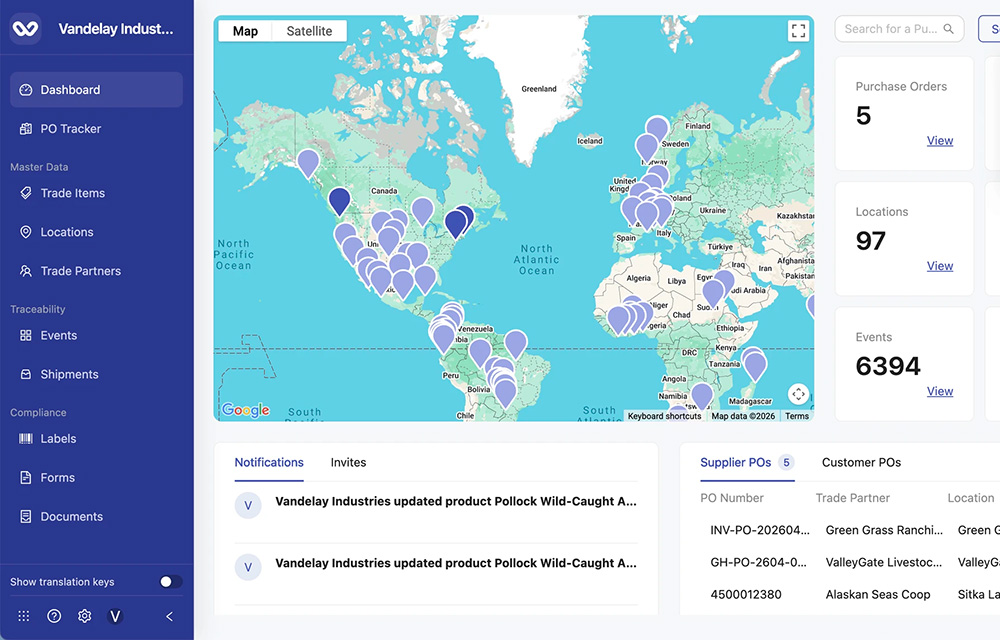The height and width of the screenshot is (640, 1000).
Task: Click the map pin near Madagascar
Action: 755,365
